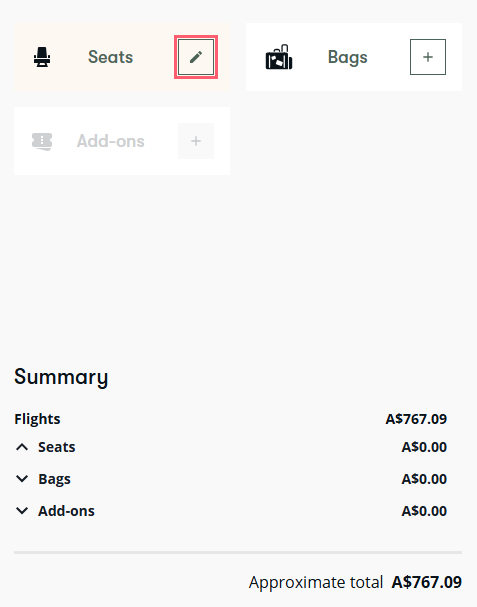The height and width of the screenshot is (607, 477).
Task: Click the Flights price A$767.09
Action: coord(416,419)
